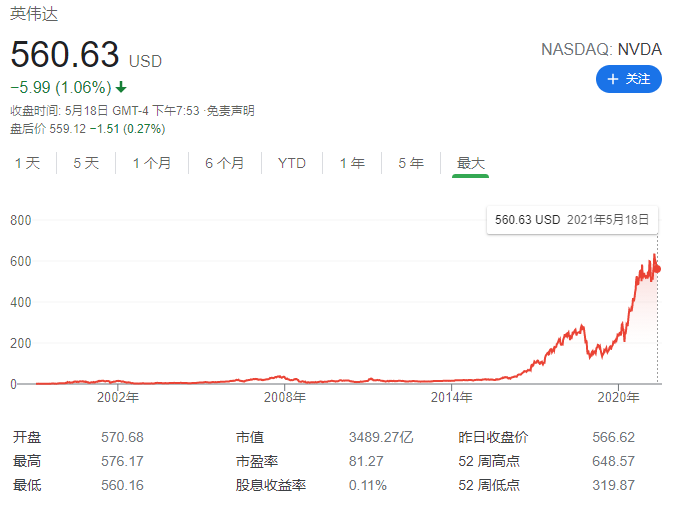Click the 市值 label

250,437
